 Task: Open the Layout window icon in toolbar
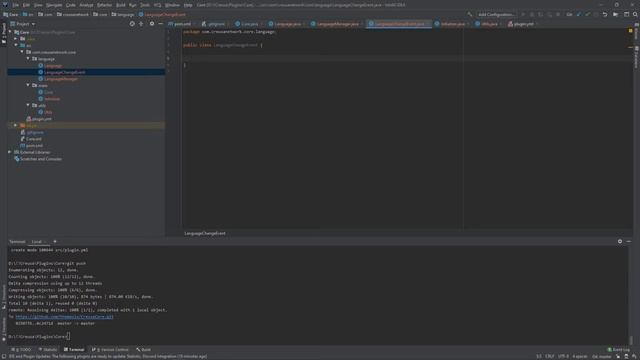point(626,14)
